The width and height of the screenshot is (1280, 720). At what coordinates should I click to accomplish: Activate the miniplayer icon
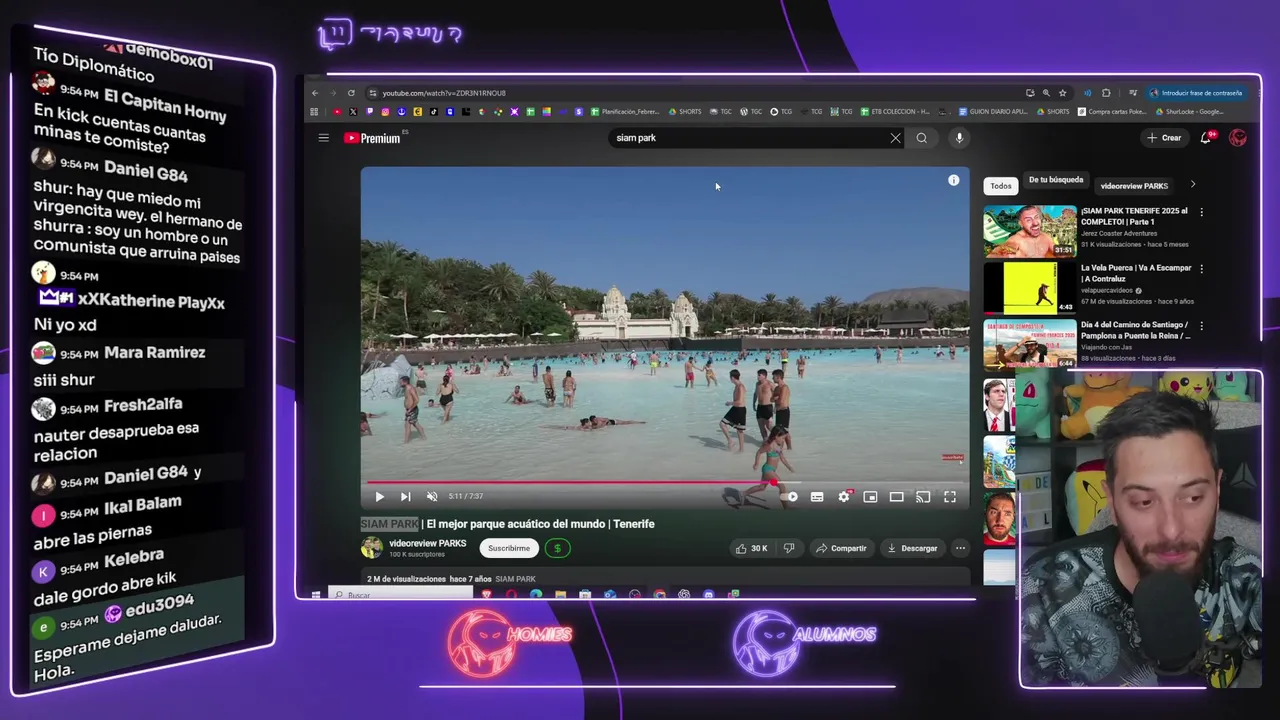click(x=870, y=496)
